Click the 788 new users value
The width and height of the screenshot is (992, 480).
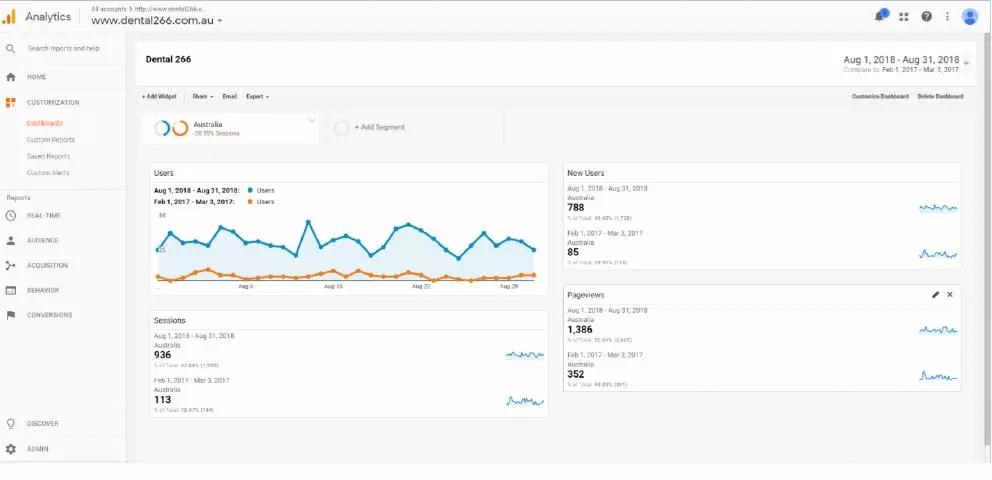[x=576, y=207]
